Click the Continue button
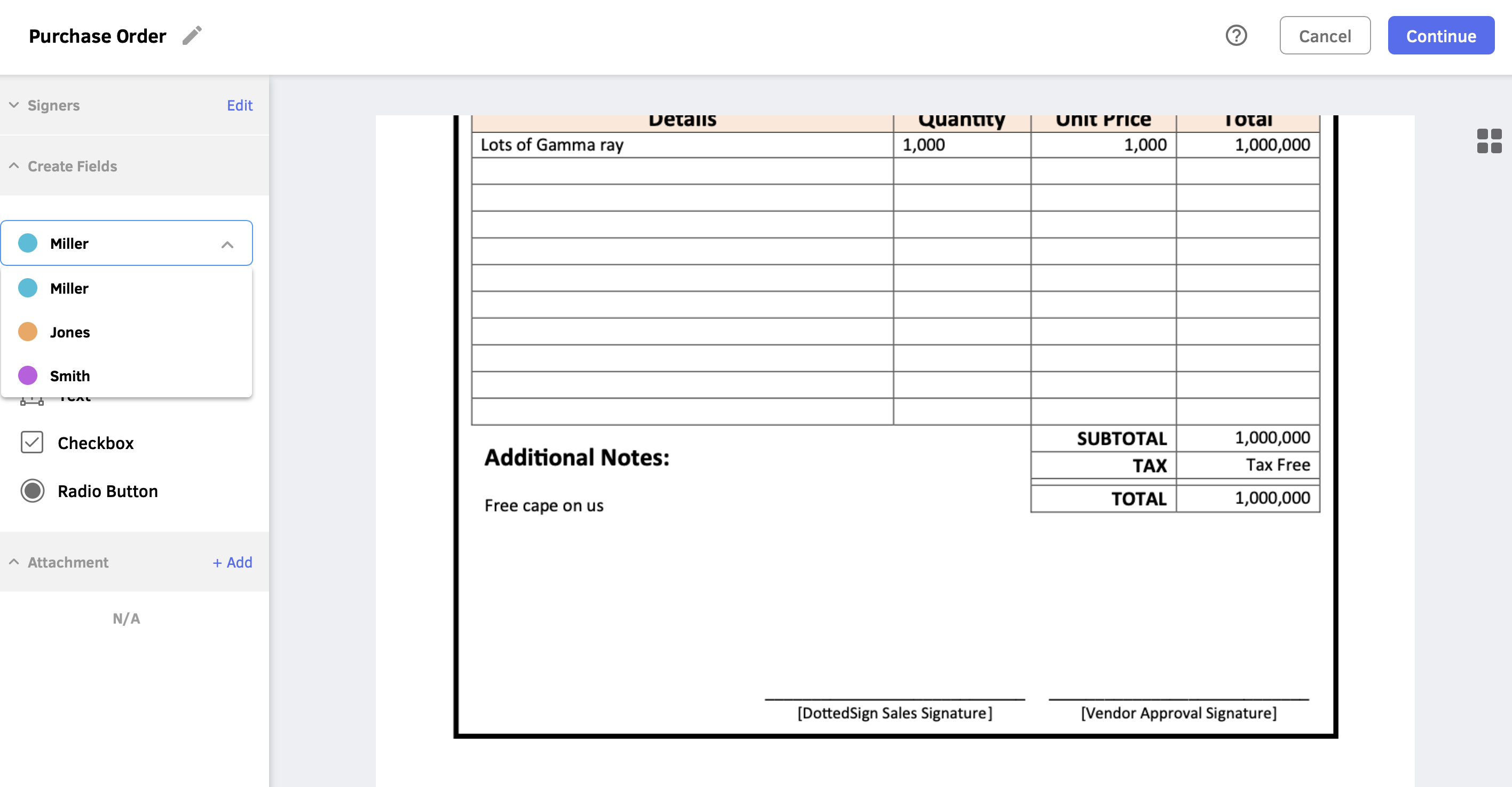 (1441, 36)
